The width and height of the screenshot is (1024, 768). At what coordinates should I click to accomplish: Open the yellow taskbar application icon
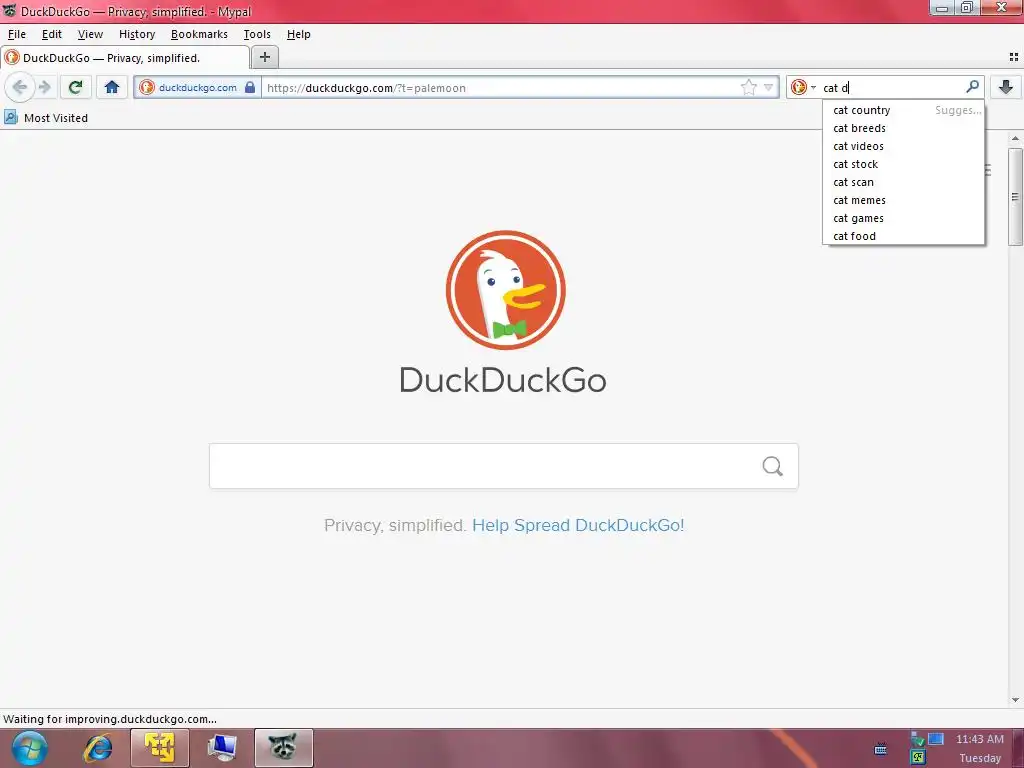point(159,748)
